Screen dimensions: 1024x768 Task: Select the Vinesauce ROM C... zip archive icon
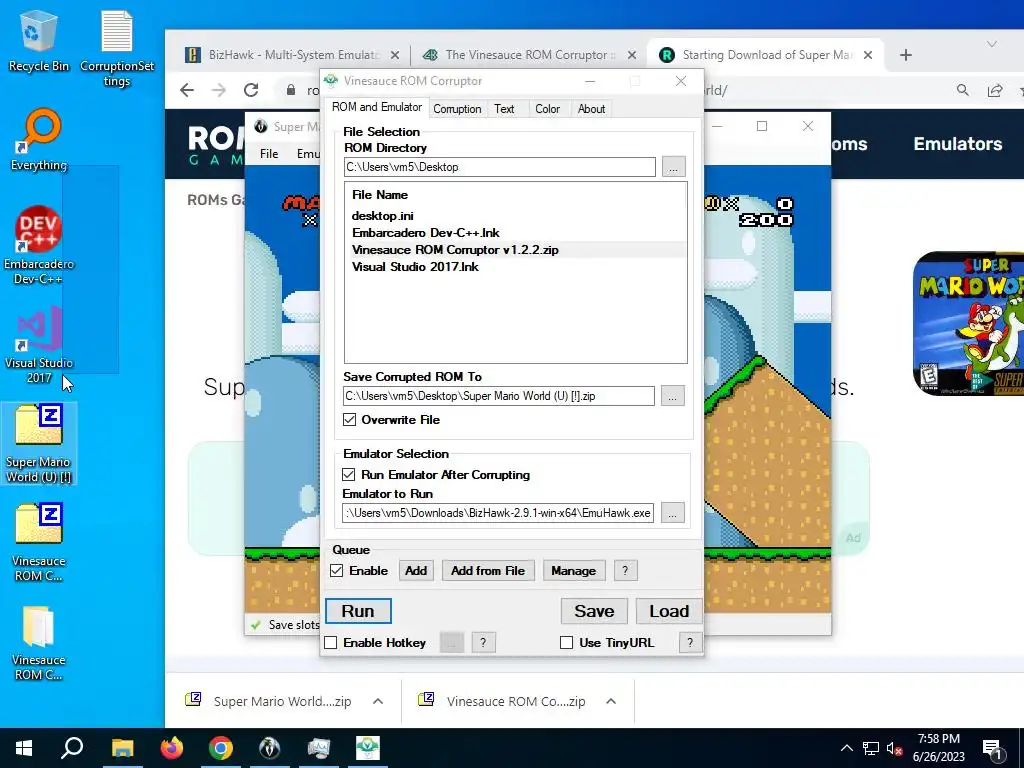[x=39, y=542]
